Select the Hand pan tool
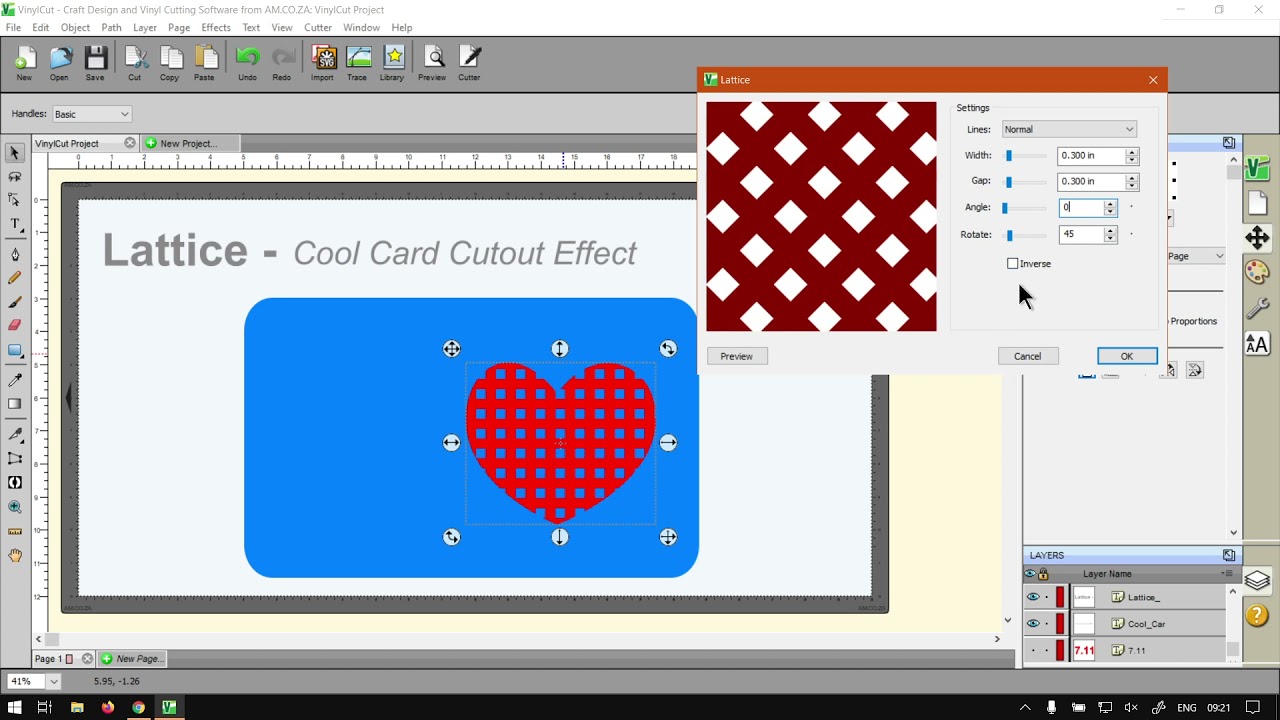1280x720 pixels. (x=15, y=556)
